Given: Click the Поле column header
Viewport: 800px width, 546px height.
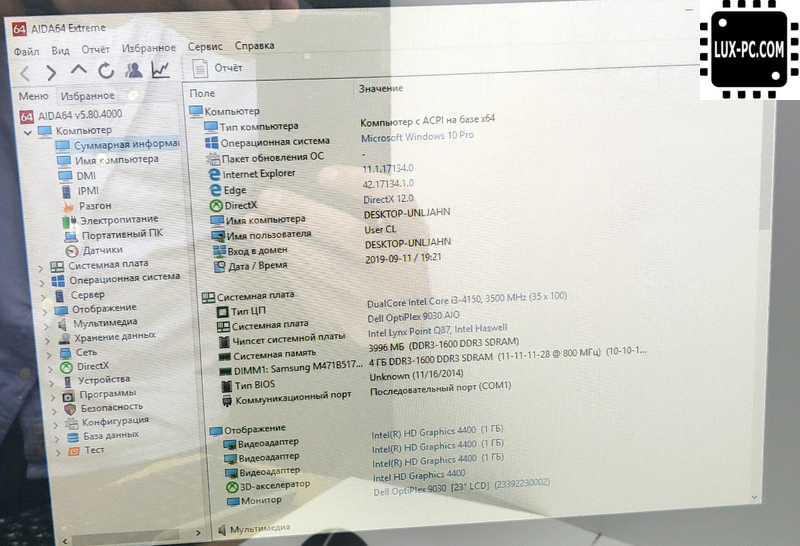Looking at the screenshot, I should coord(202,92).
